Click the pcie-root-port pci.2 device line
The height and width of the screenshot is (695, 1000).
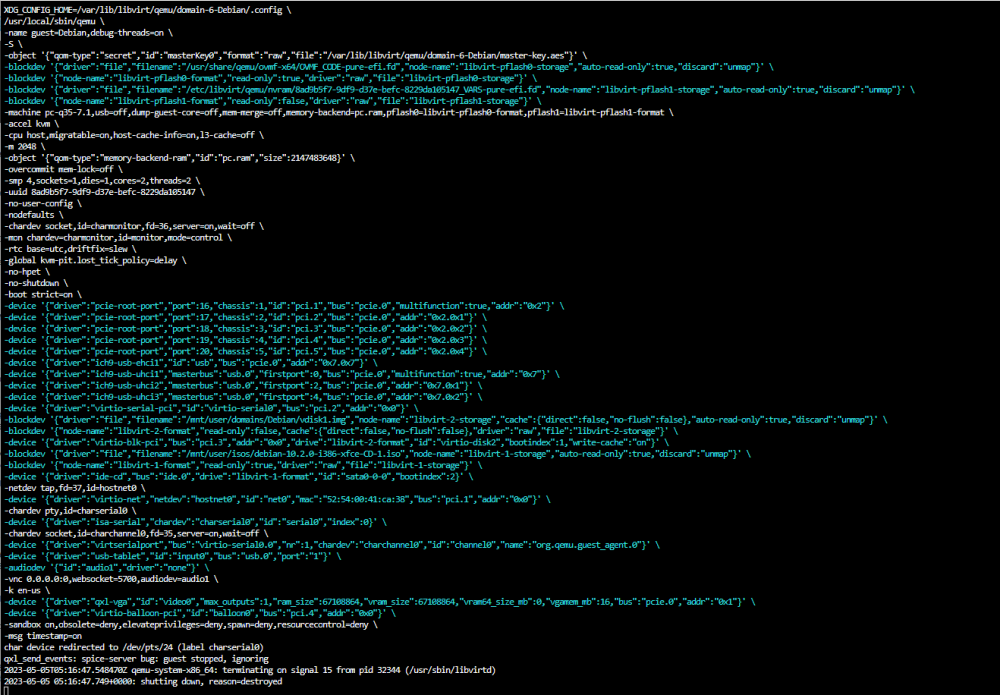click(246, 318)
